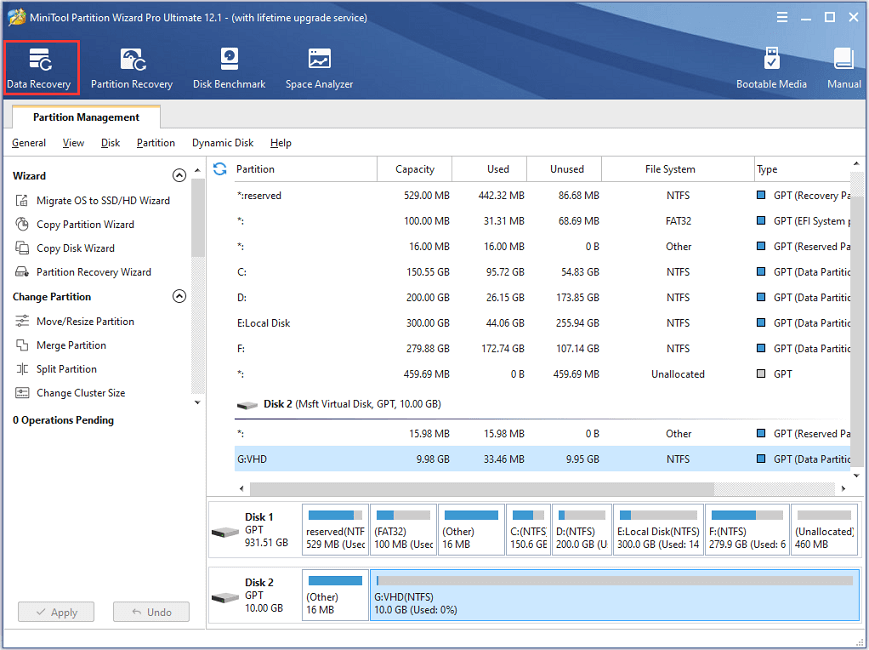Click Disk 1 drive icon in disk map

tap(225, 532)
